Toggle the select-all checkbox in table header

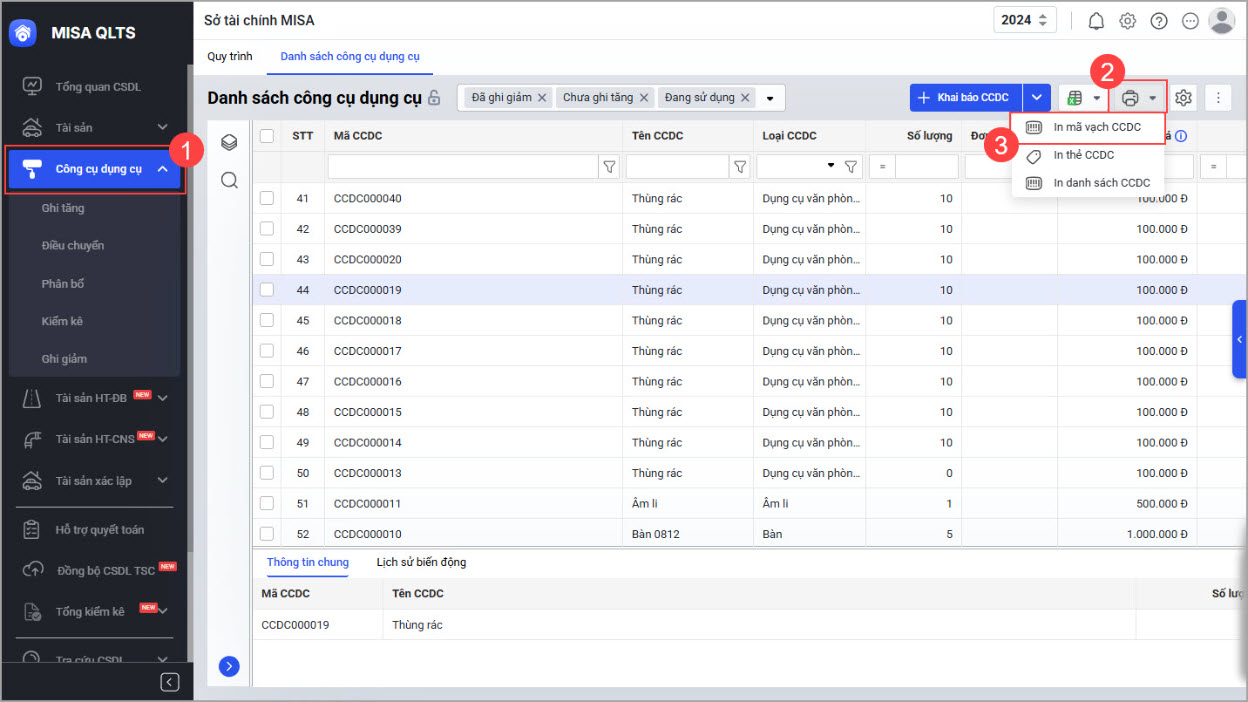267,136
